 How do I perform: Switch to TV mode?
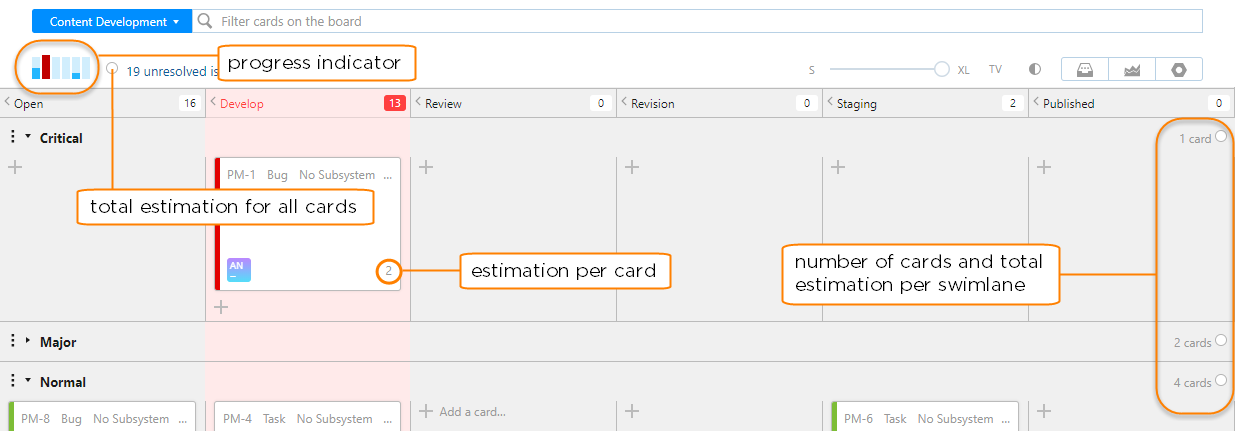(x=995, y=70)
